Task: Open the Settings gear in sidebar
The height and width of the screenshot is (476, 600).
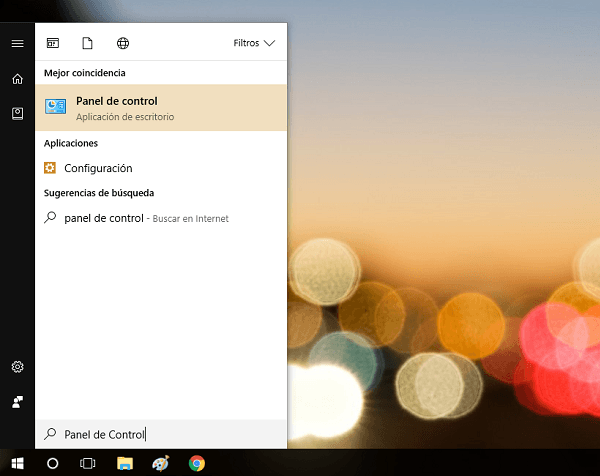Action: coord(17,367)
